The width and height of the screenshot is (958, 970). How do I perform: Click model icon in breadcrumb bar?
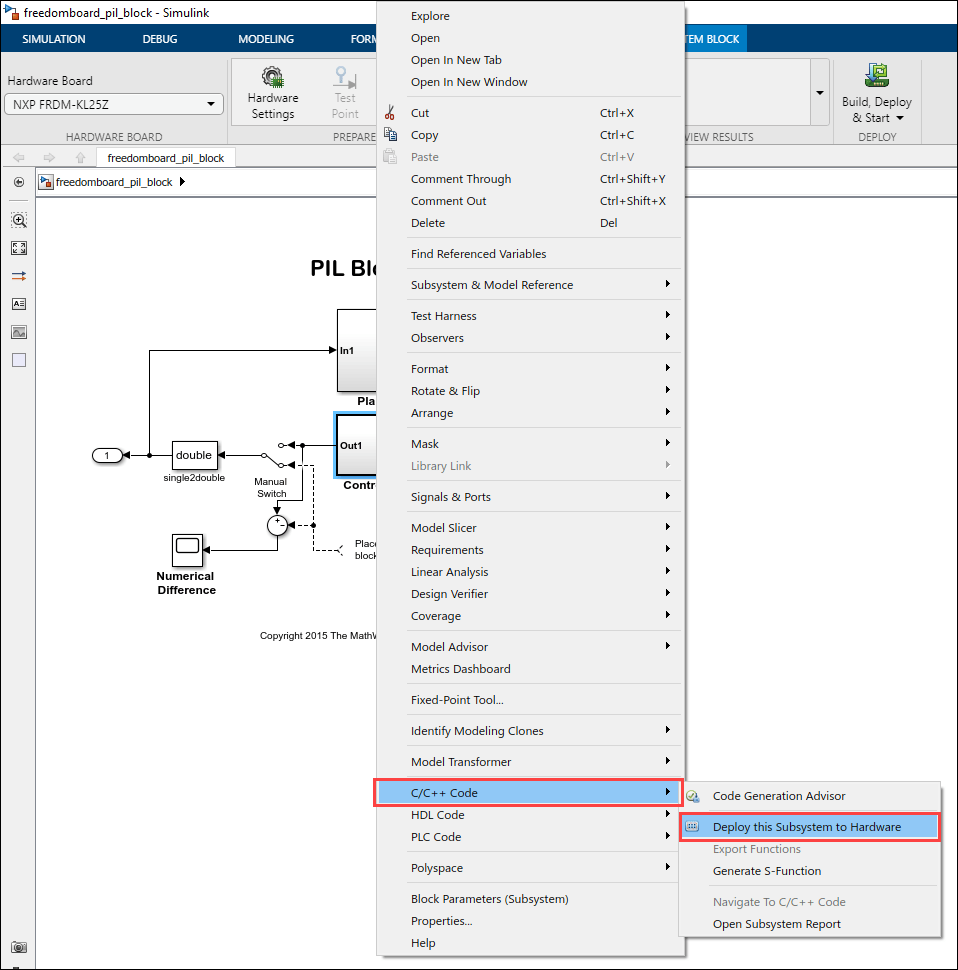click(x=46, y=182)
